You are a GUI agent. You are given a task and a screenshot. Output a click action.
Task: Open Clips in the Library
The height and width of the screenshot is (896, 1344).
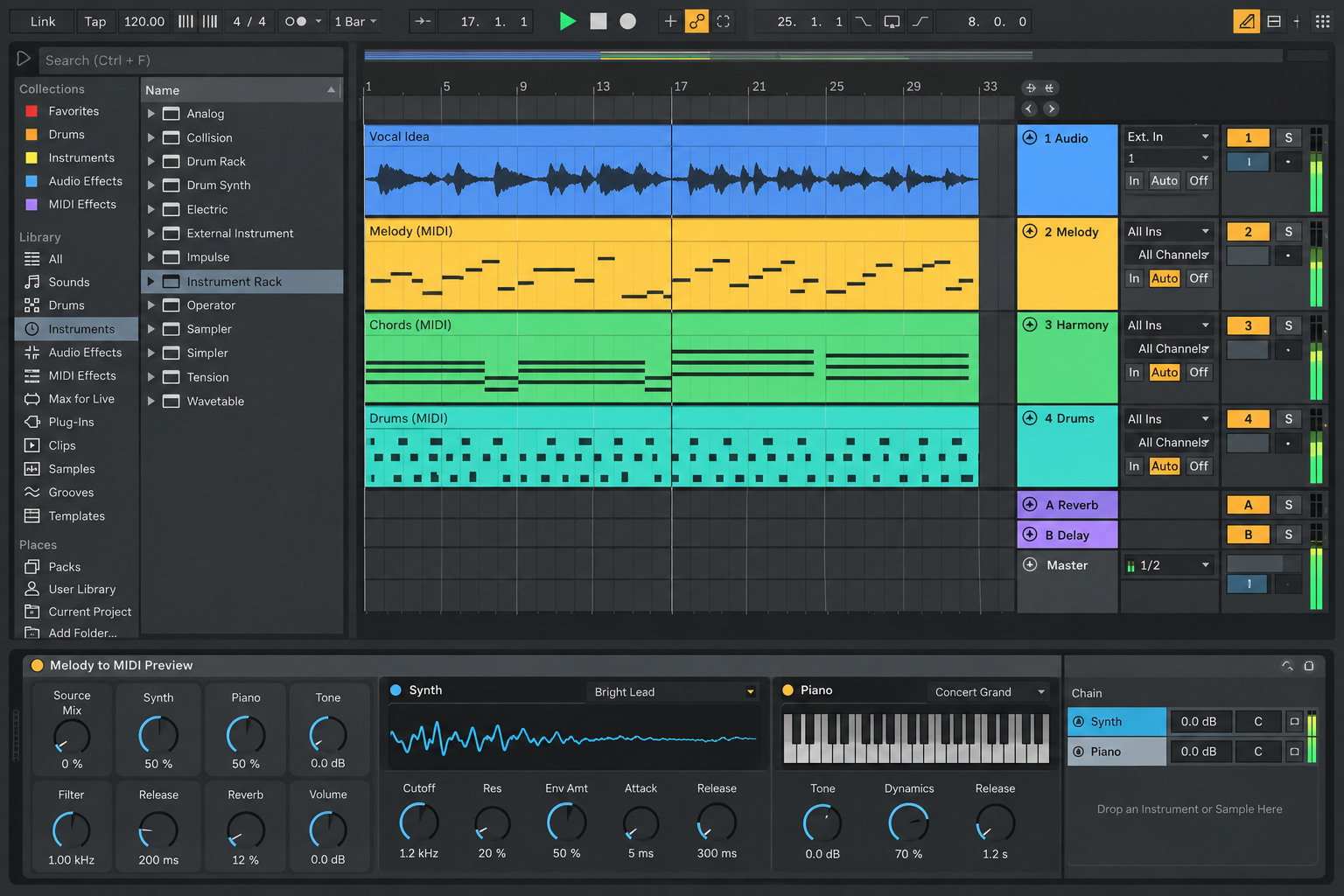[x=62, y=445]
